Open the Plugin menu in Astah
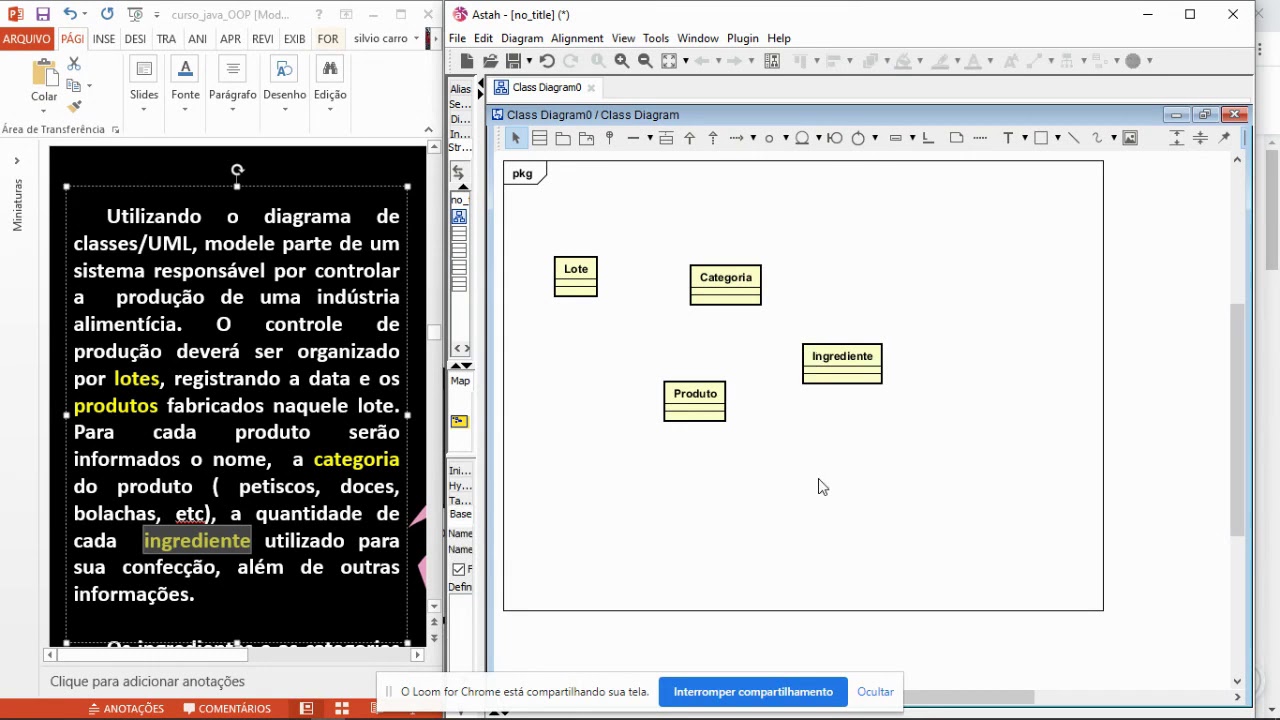 tap(743, 38)
